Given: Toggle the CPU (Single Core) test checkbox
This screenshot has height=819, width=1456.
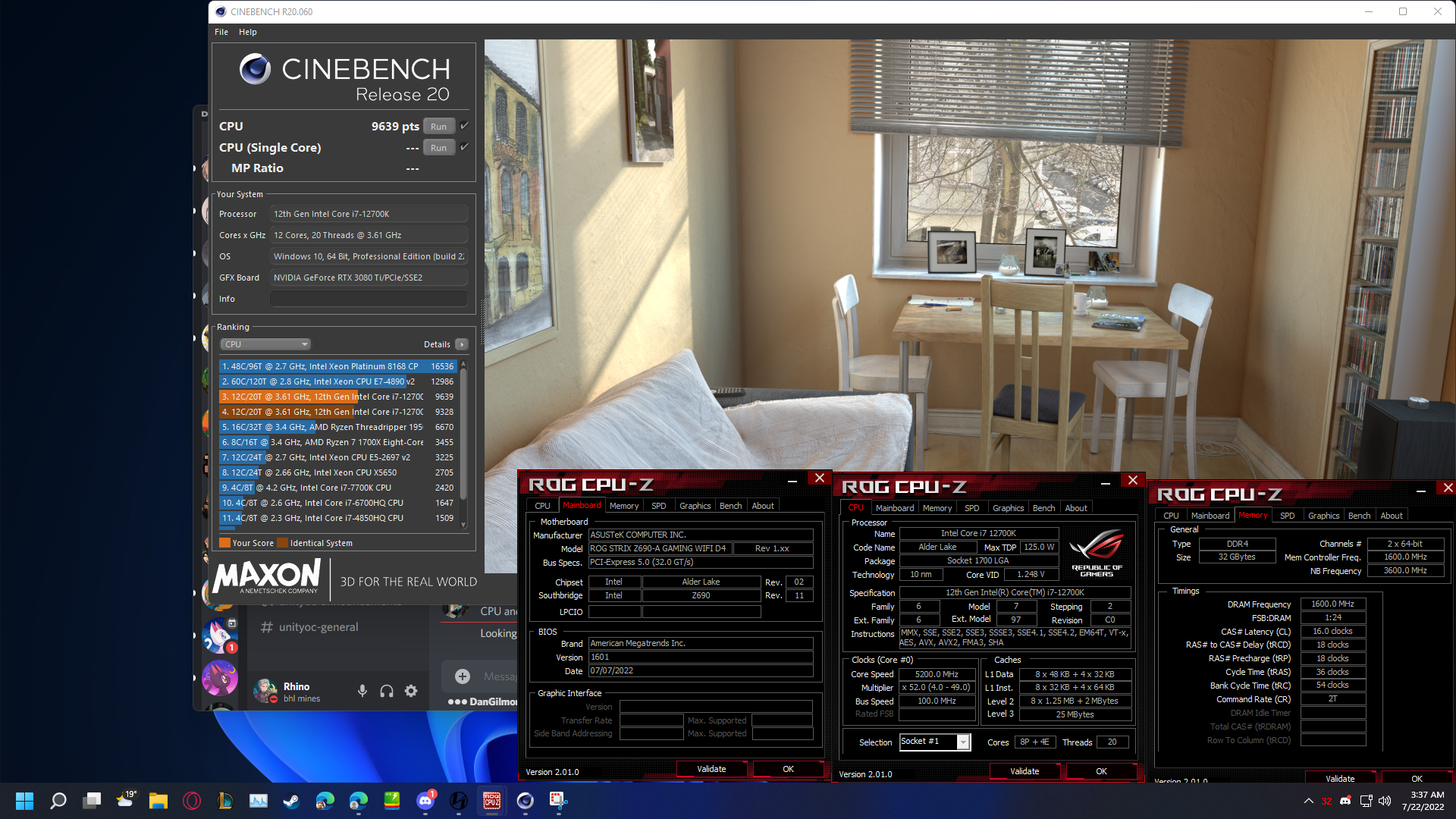Looking at the screenshot, I should [464, 147].
